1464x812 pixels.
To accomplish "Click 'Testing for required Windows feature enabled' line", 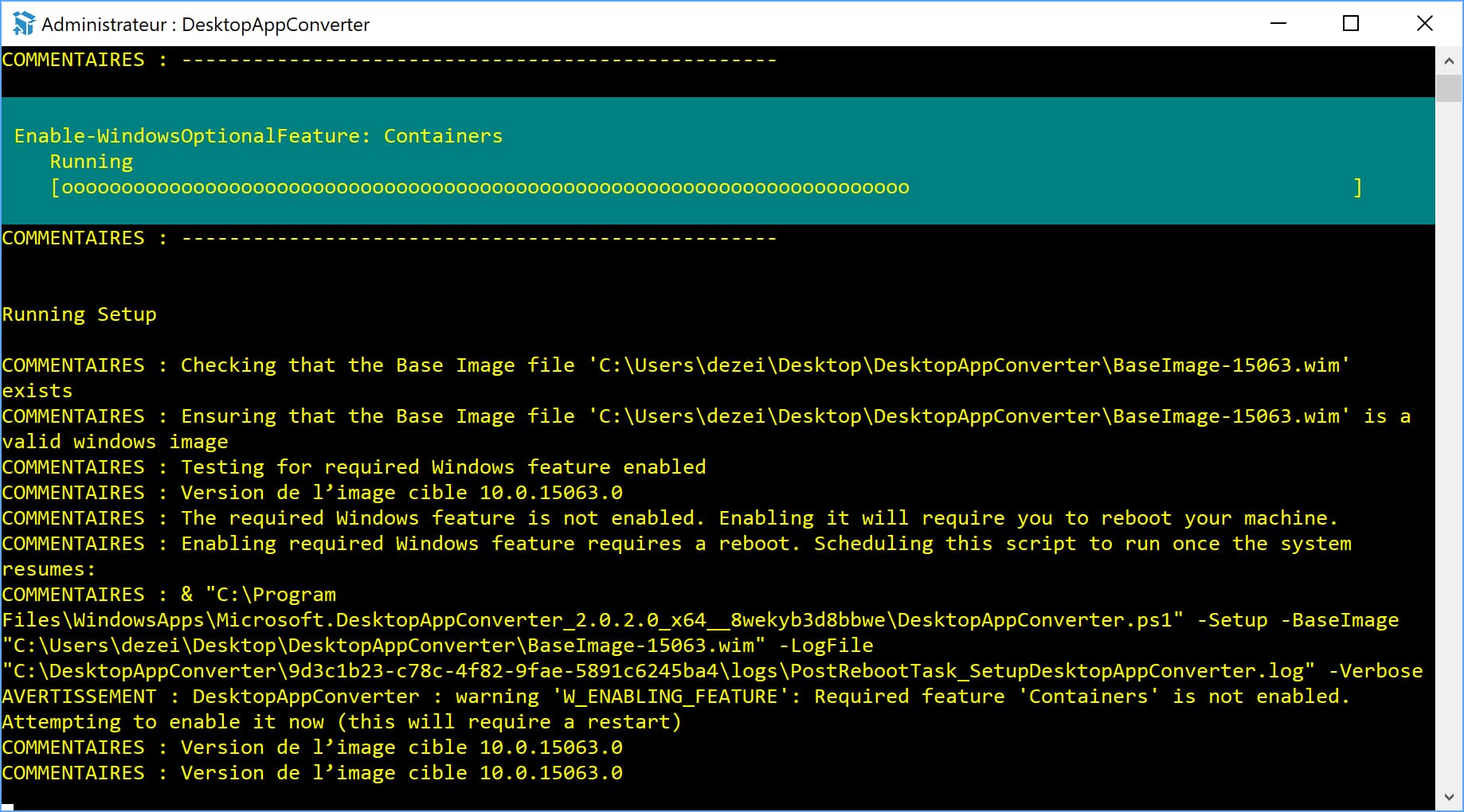I will (443, 467).
